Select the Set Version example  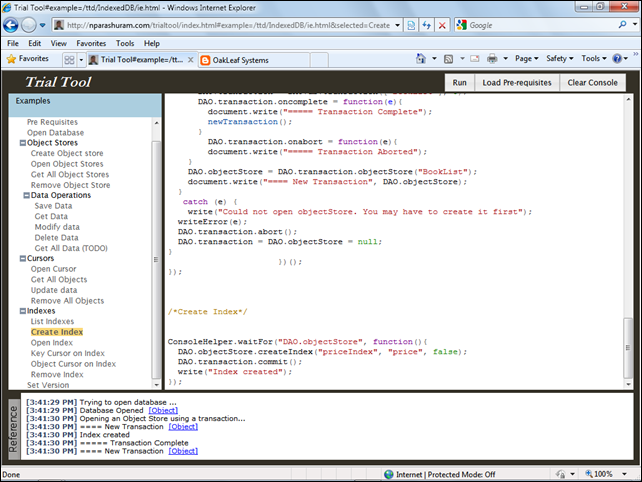[48, 385]
